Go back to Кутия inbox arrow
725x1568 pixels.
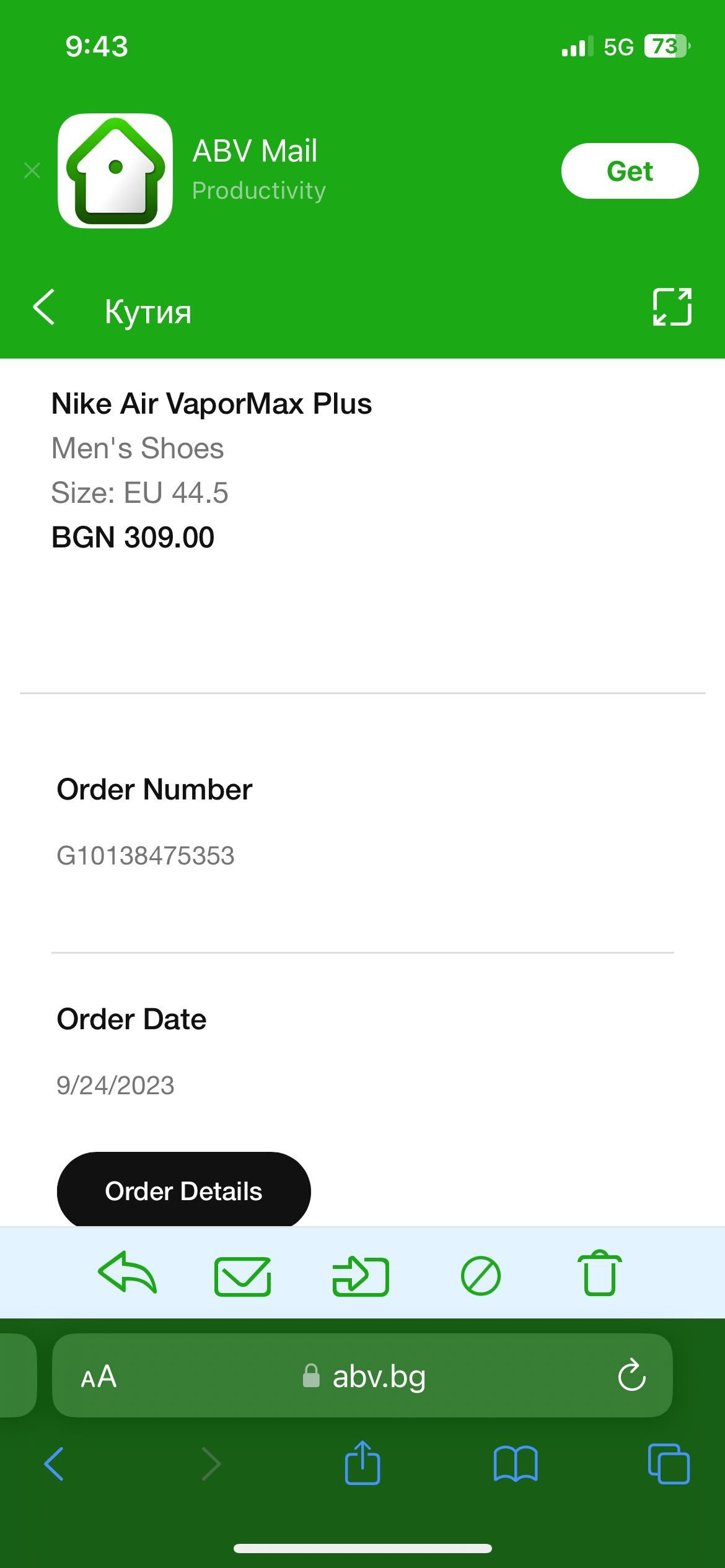point(45,307)
